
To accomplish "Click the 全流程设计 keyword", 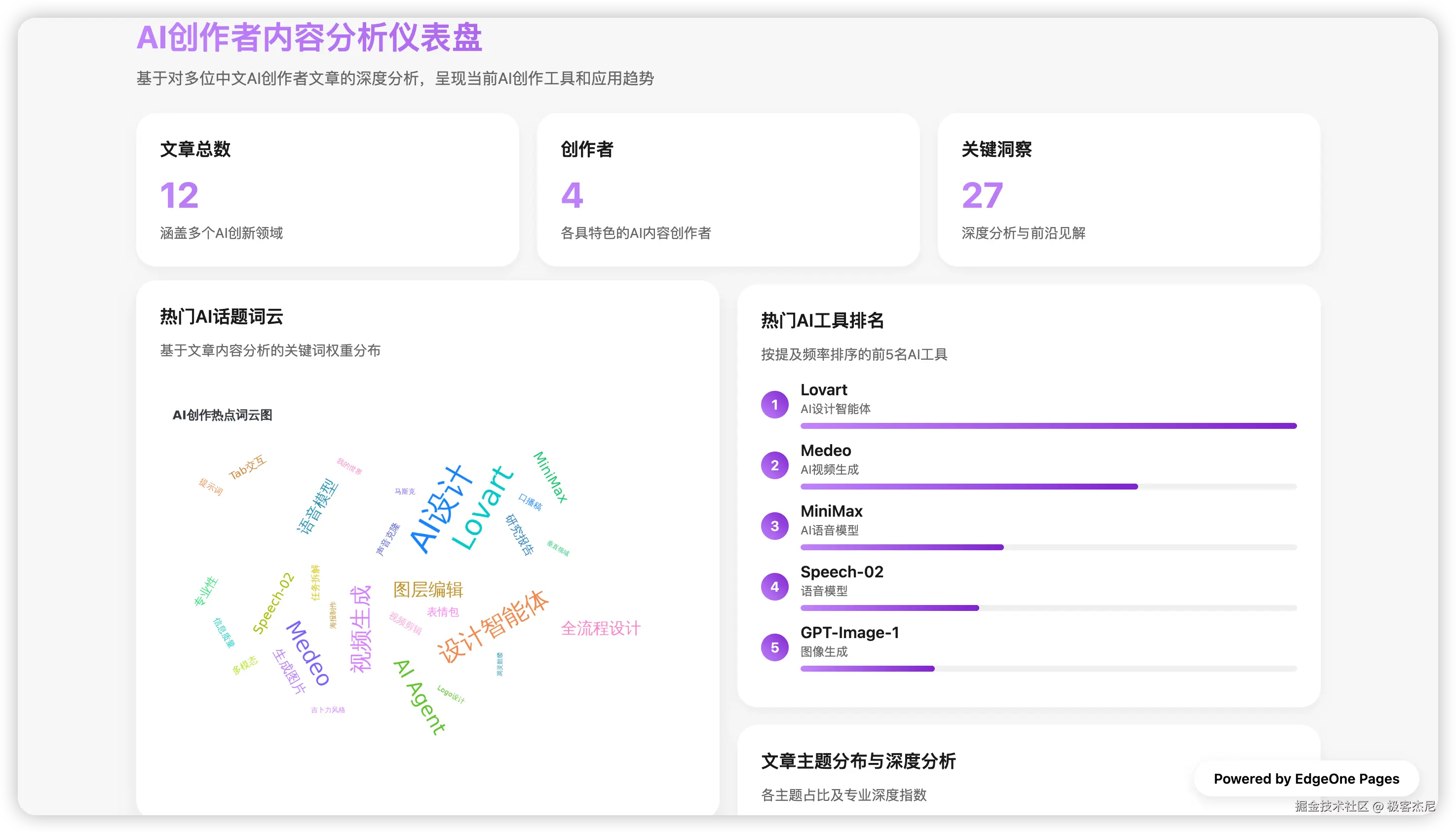I will coord(601,628).
